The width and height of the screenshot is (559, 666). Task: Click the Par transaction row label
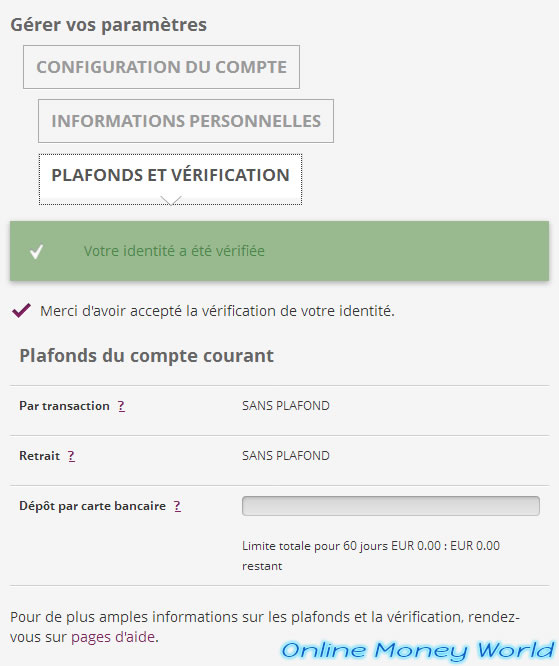click(x=64, y=406)
